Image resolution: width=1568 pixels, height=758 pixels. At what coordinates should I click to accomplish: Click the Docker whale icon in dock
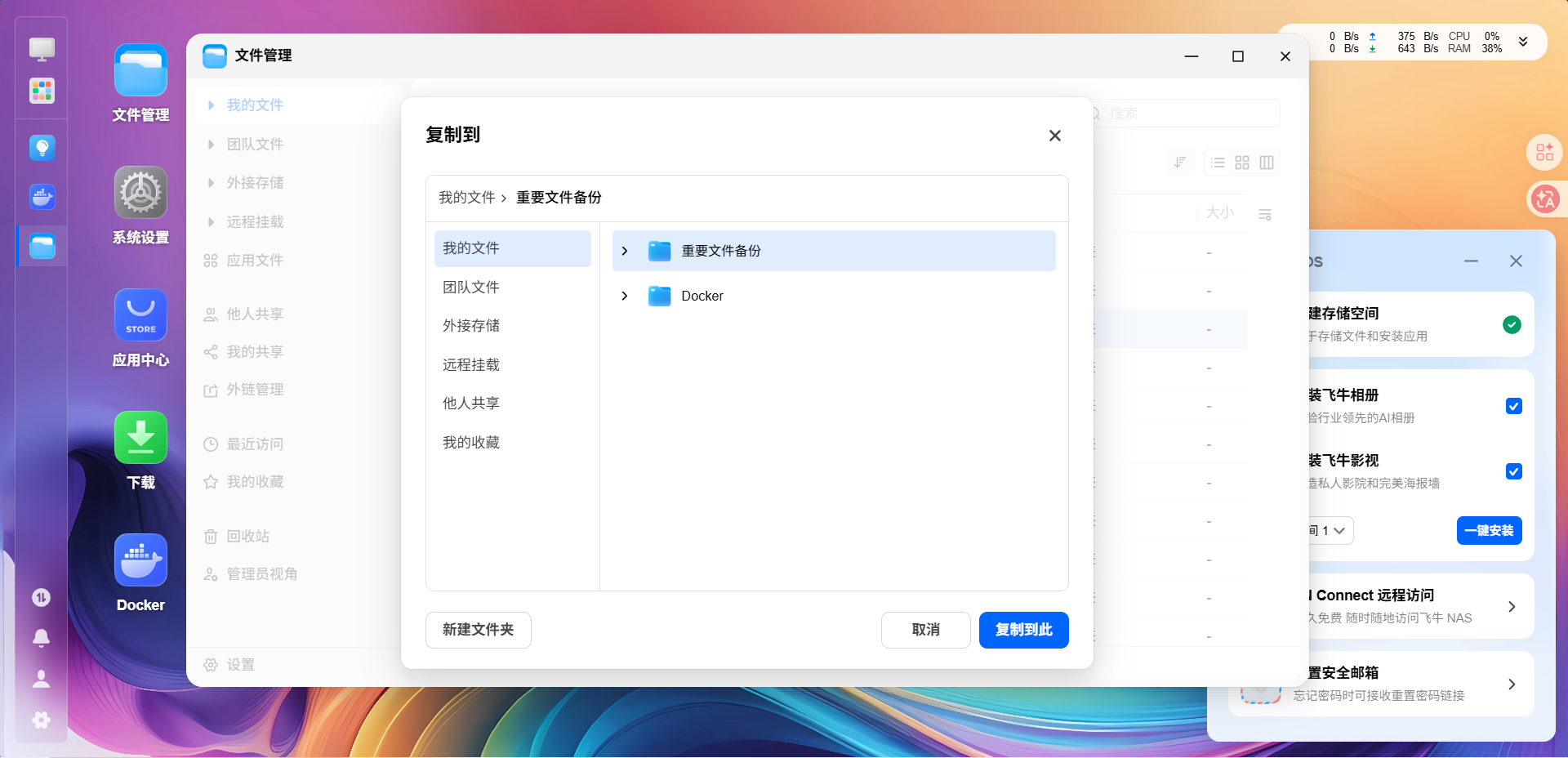click(42, 197)
